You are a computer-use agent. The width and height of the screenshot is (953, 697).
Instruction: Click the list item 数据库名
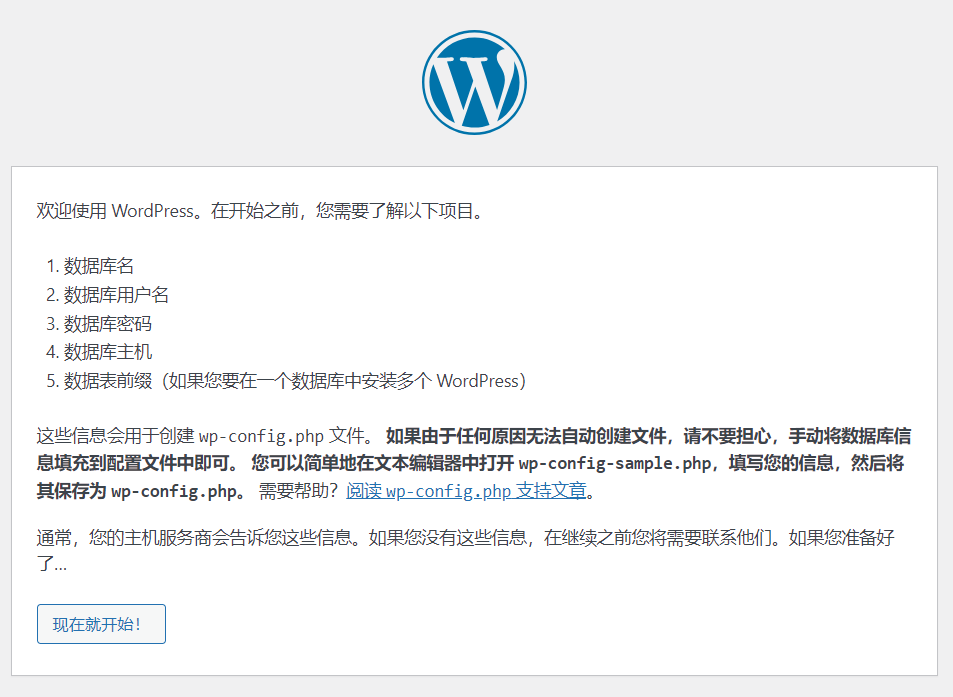point(98,266)
